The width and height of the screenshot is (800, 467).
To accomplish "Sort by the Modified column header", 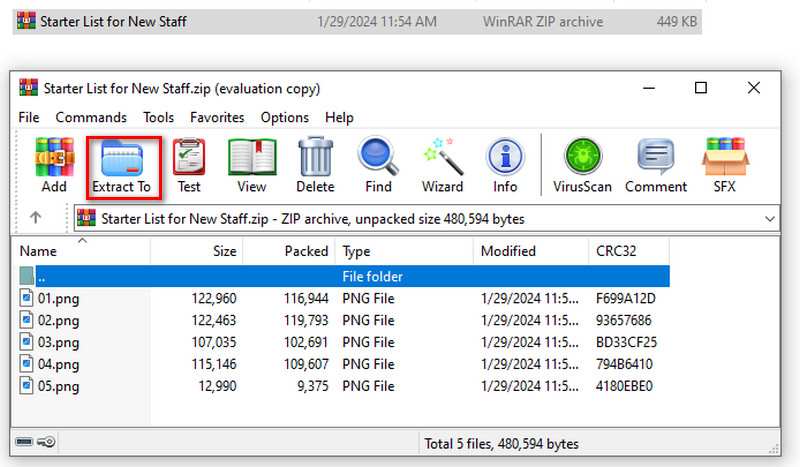I will (531, 251).
